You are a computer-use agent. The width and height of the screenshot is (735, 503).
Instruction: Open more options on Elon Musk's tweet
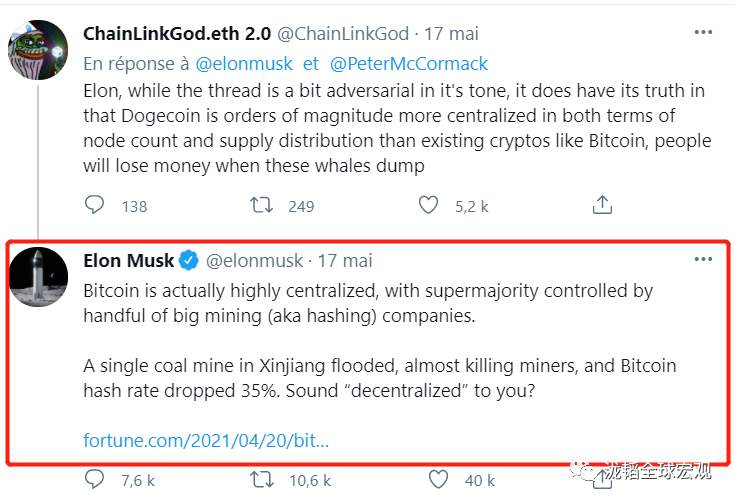point(703,259)
